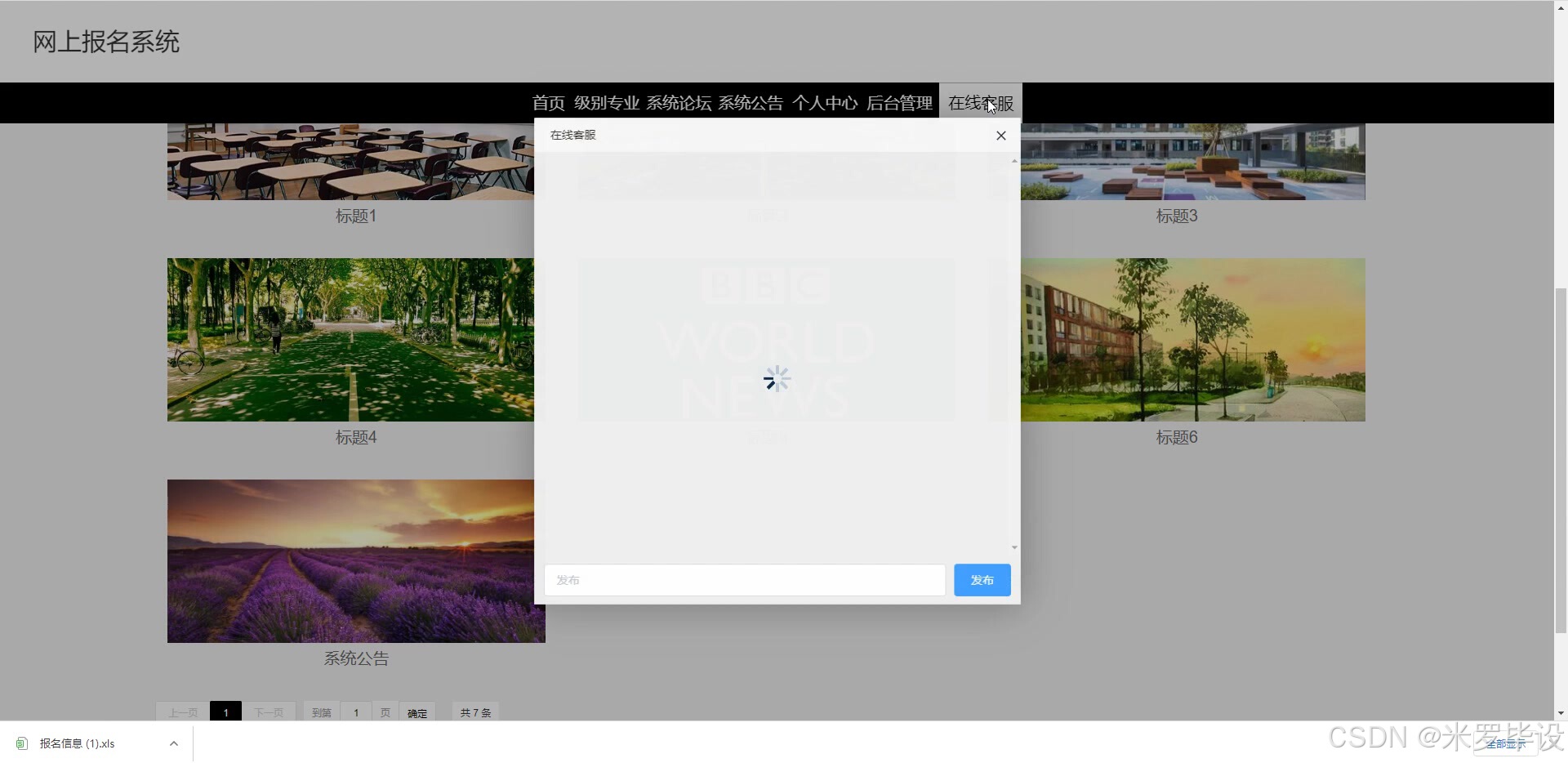This screenshot has height=763, width=1568.
Task: Select page 1 in the pagination
Action: pos(225,712)
